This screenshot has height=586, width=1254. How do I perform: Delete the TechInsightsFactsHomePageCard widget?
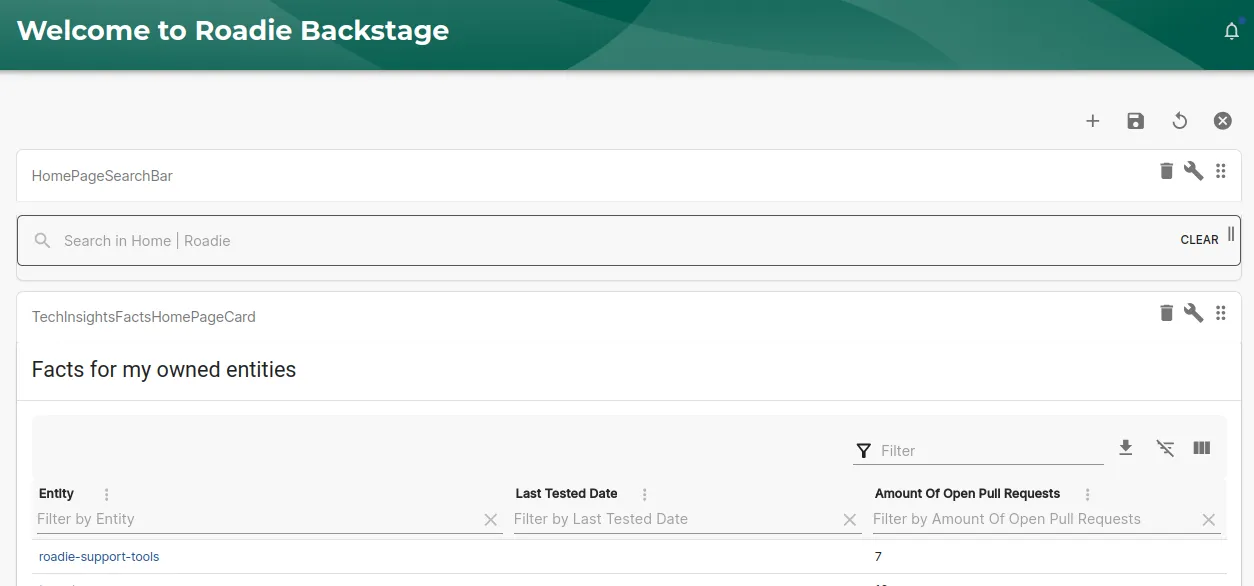1166,313
